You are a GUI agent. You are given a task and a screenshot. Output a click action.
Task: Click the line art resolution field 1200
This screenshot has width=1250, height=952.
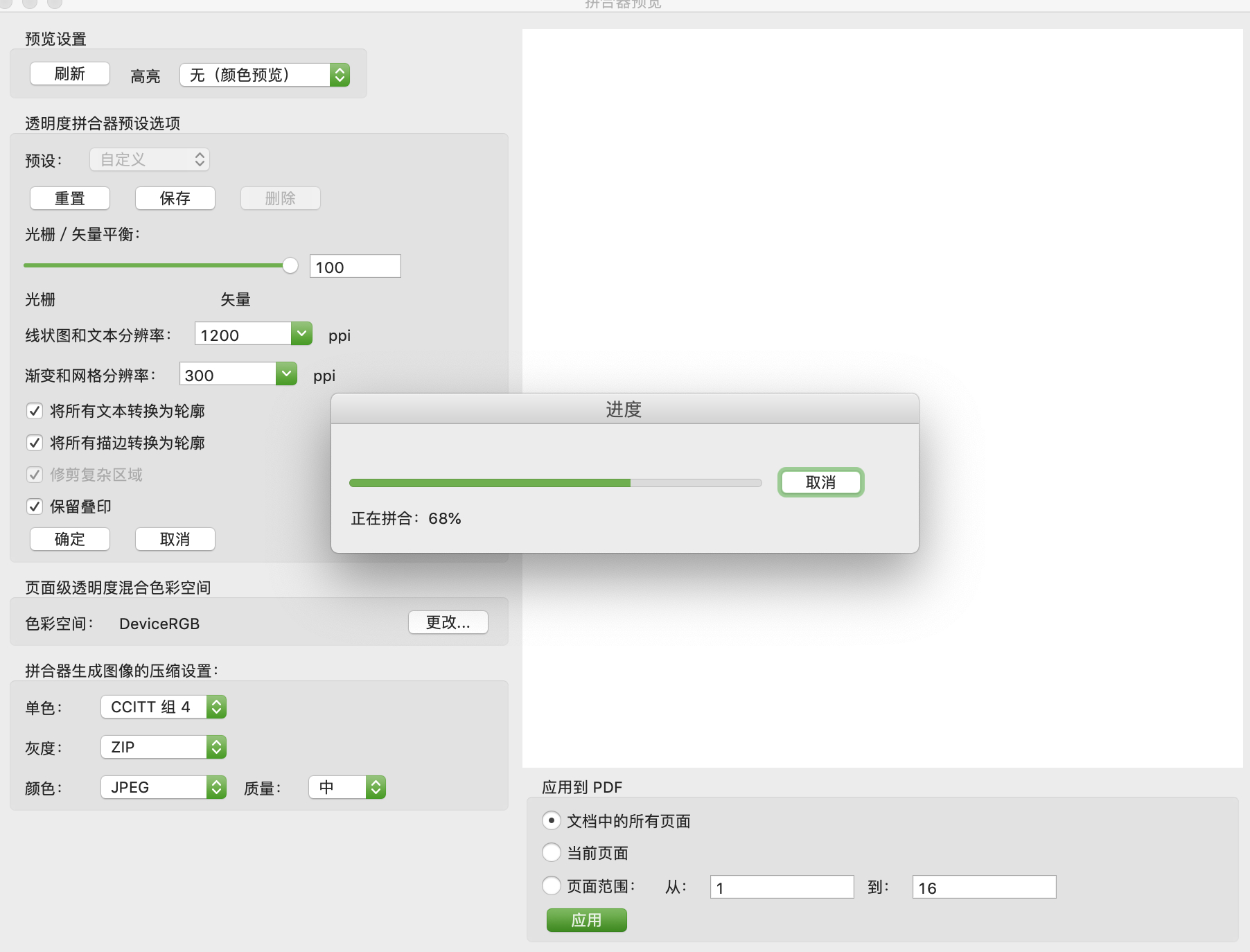[243, 335]
